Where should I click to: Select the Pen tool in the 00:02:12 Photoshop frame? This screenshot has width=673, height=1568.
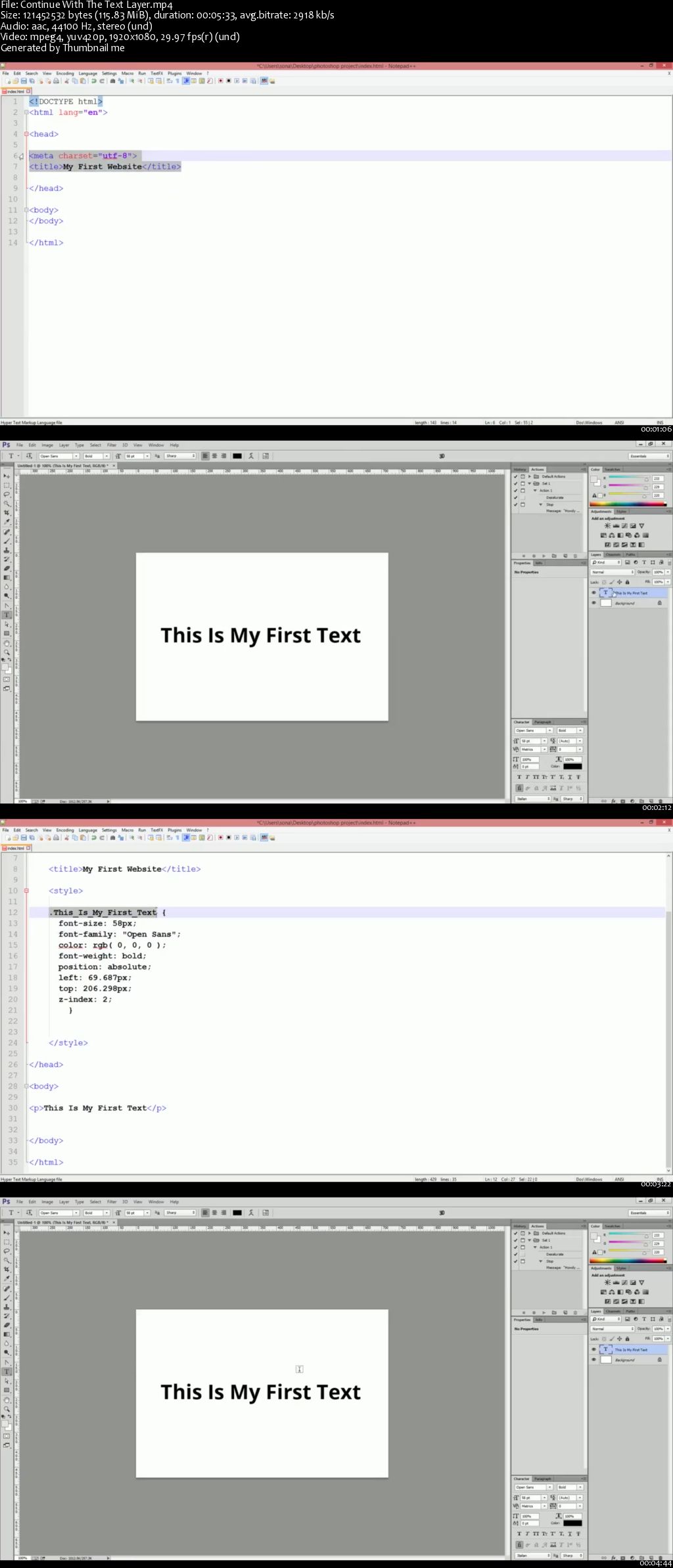pos(7,606)
